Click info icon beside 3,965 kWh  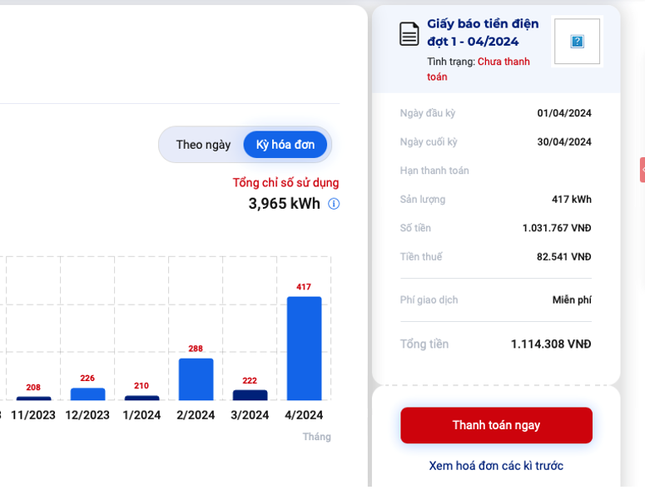(x=334, y=204)
